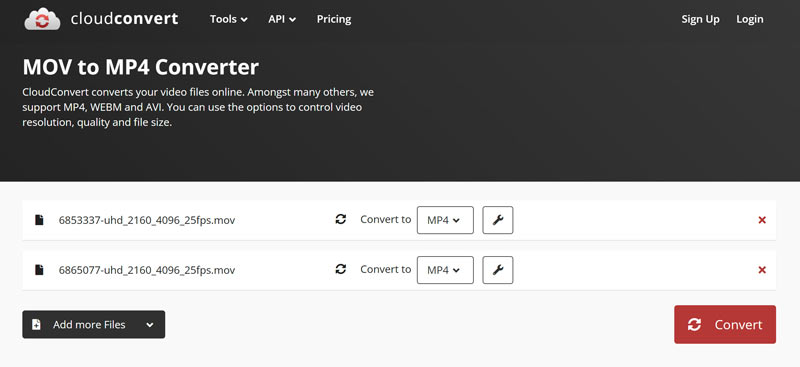The image size is (800, 367).
Task: Select filename 6853337-uhd_2160_4096_25fps.mov
Action: 147,221
